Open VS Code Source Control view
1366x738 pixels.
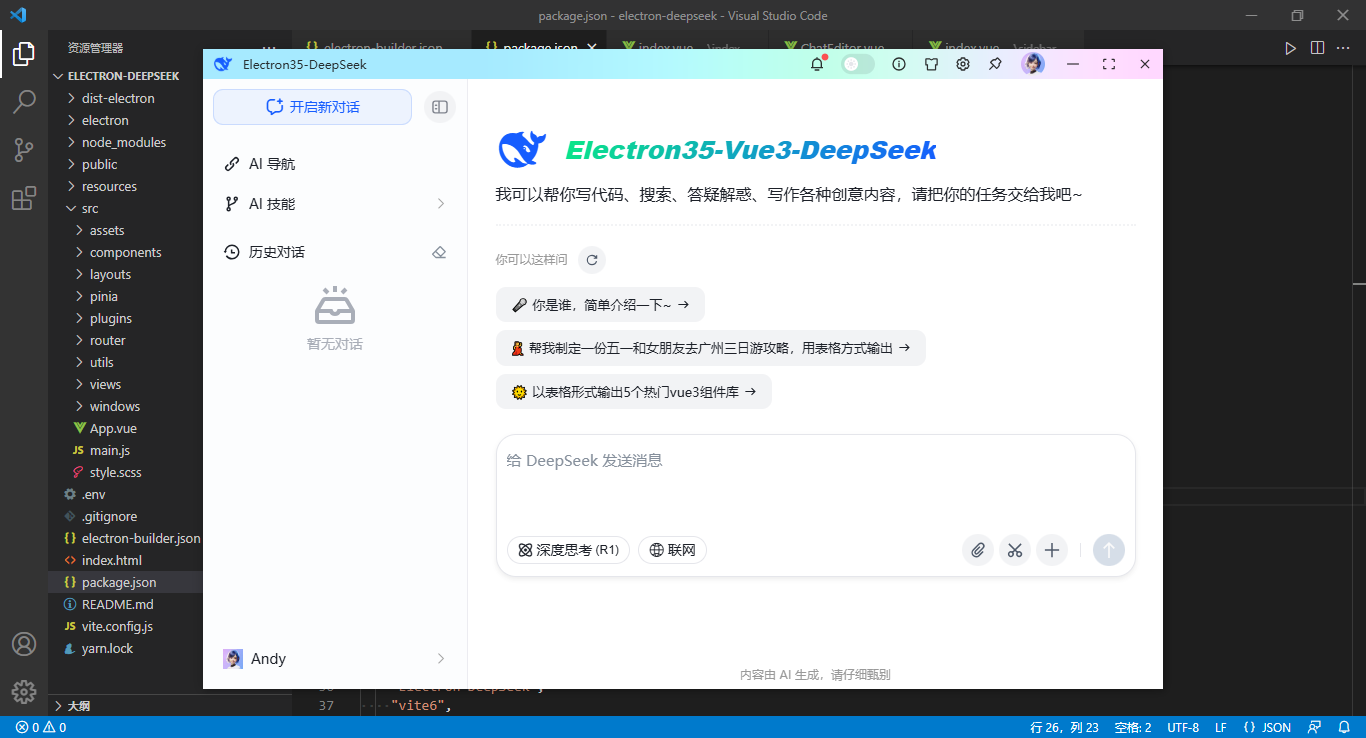tap(24, 150)
